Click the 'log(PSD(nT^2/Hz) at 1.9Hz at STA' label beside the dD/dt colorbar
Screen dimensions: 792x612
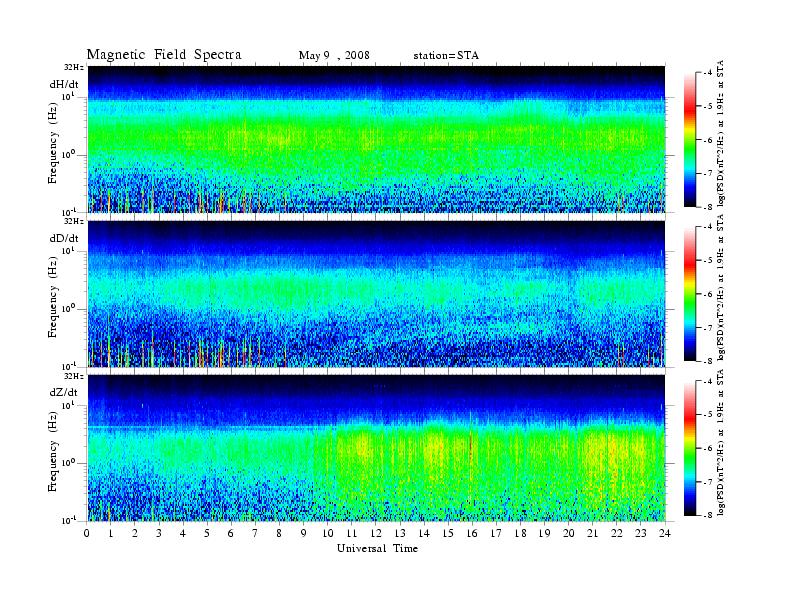click(x=721, y=288)
